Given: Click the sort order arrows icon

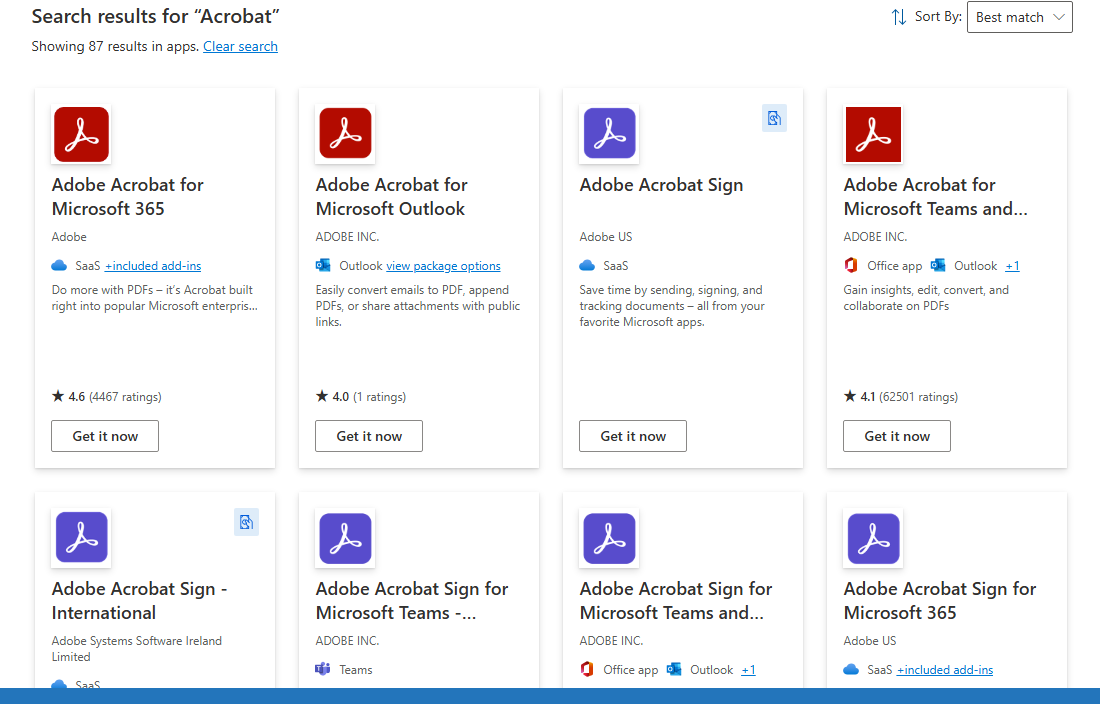Looking at the screenshot, I should tap(899, 17).
